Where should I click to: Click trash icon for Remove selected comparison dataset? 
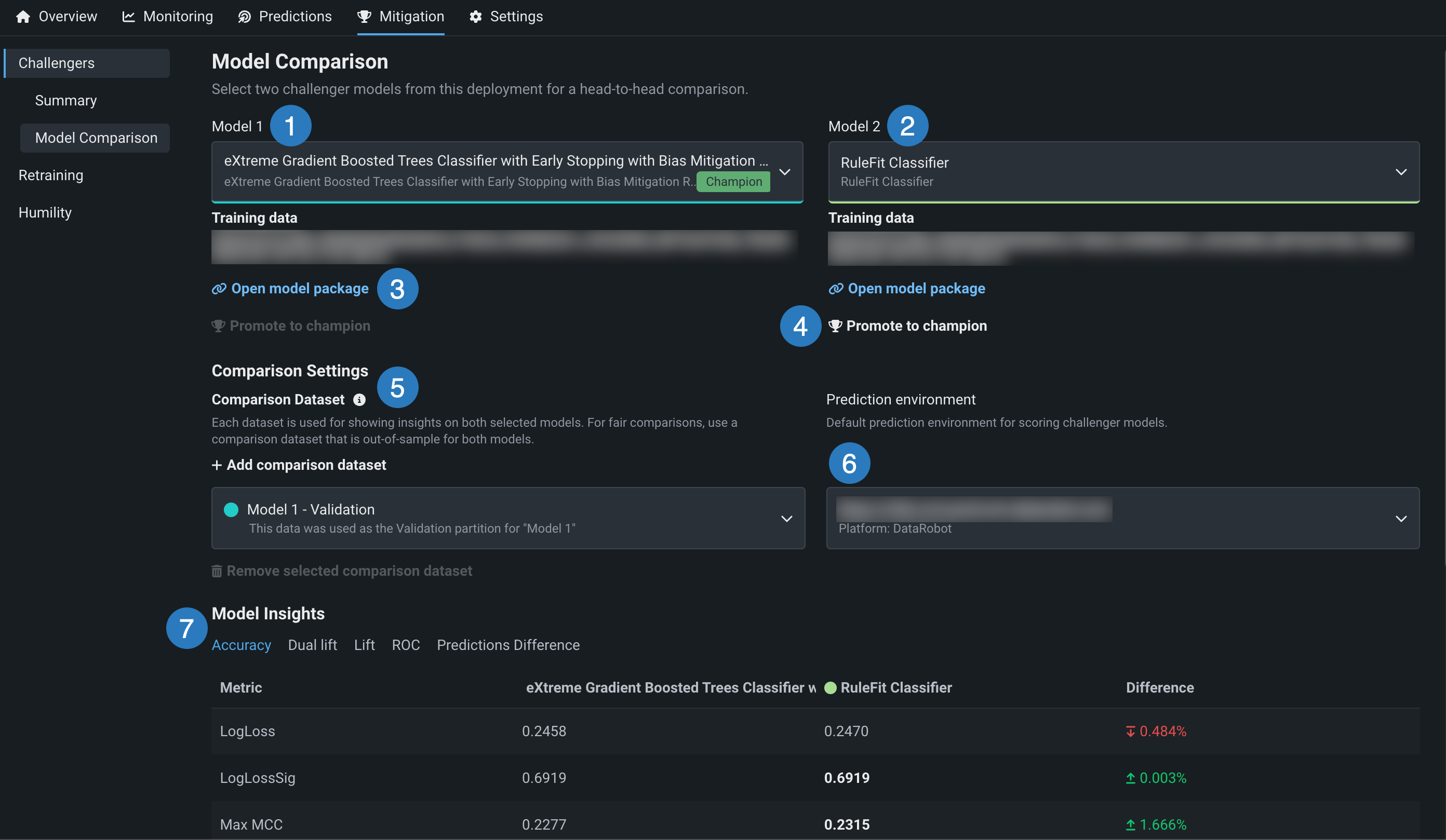click(217, 571)
